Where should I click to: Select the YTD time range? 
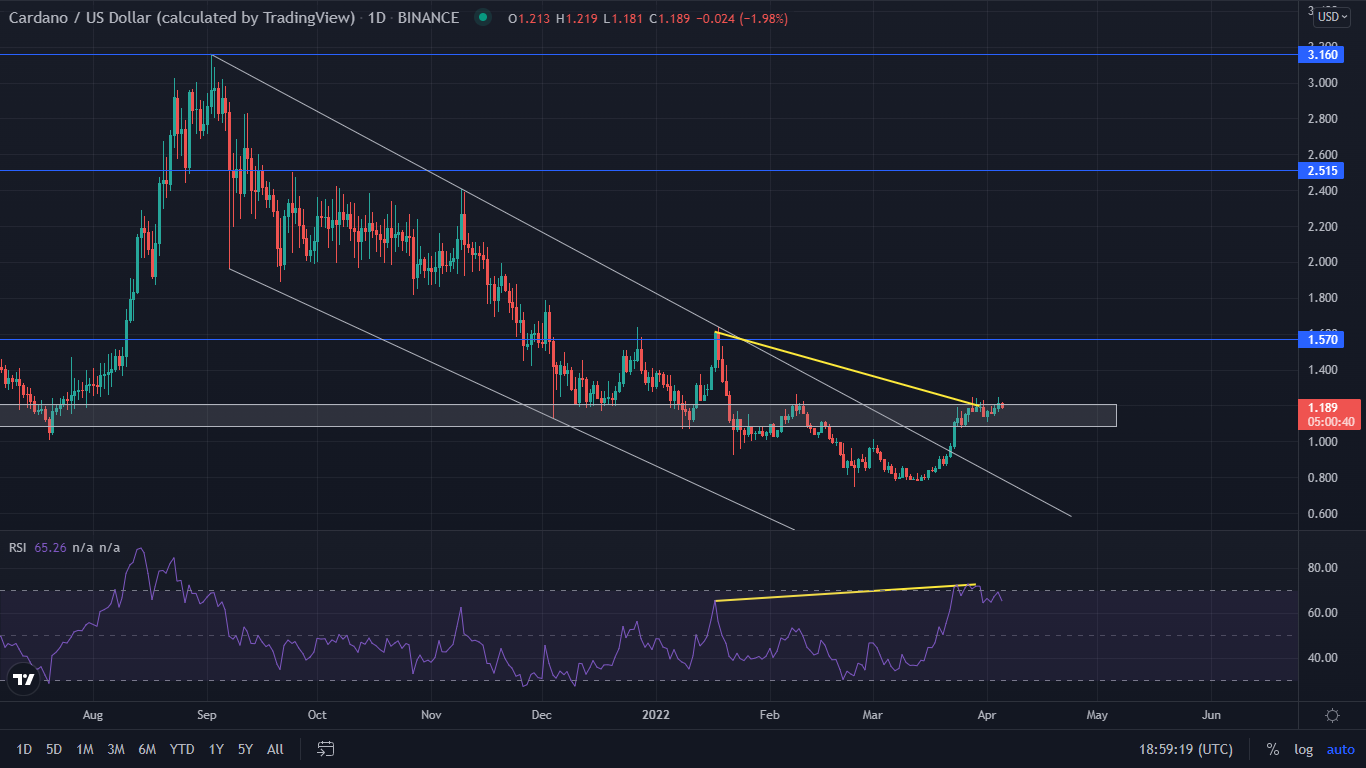(182, 749)
